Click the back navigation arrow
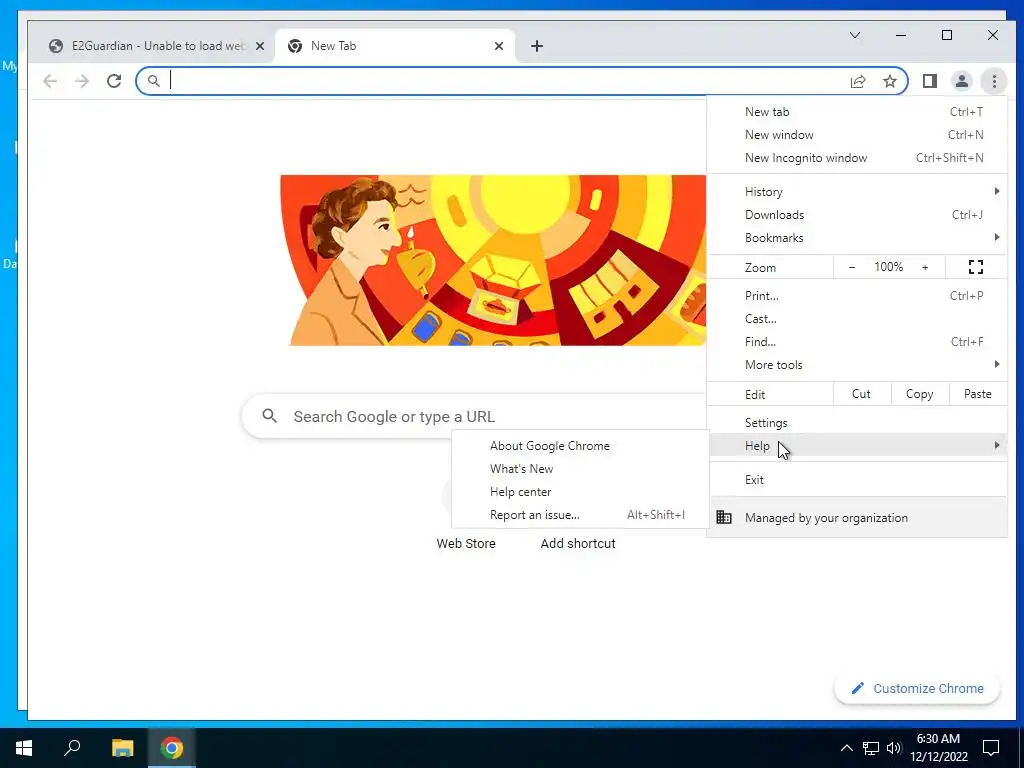The height and width of the screenshot is (768, 1024). click(x=50, y=81)
